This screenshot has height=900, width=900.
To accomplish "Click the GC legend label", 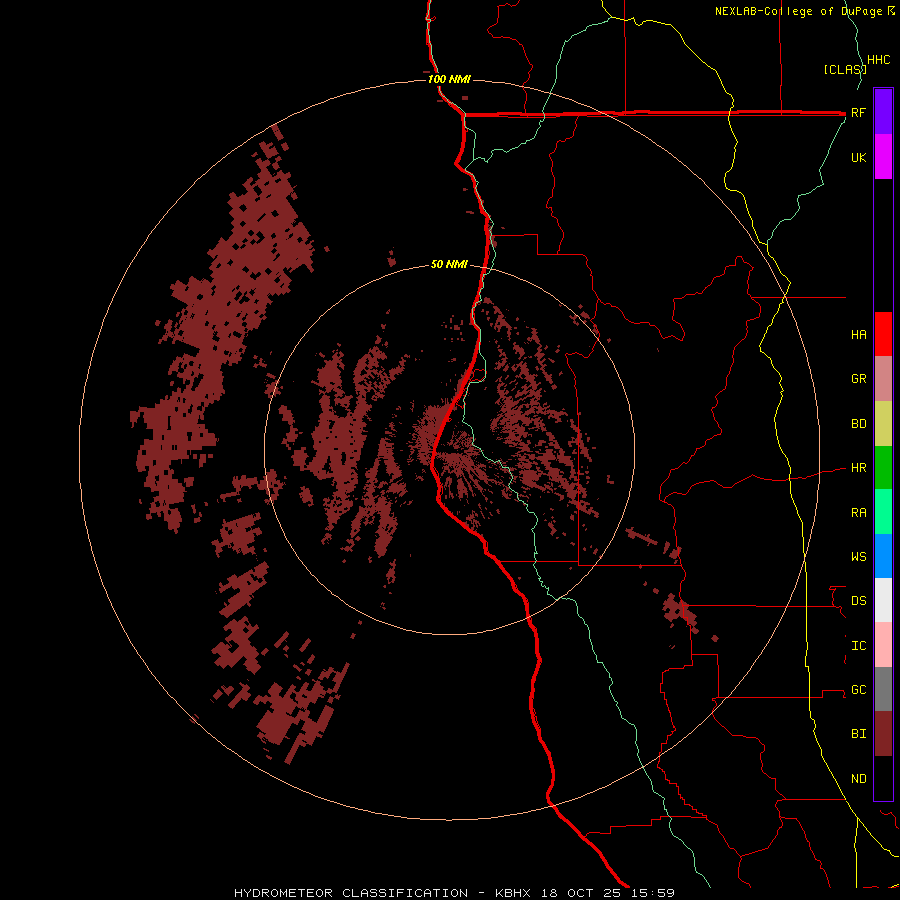I will coord(858,690).
